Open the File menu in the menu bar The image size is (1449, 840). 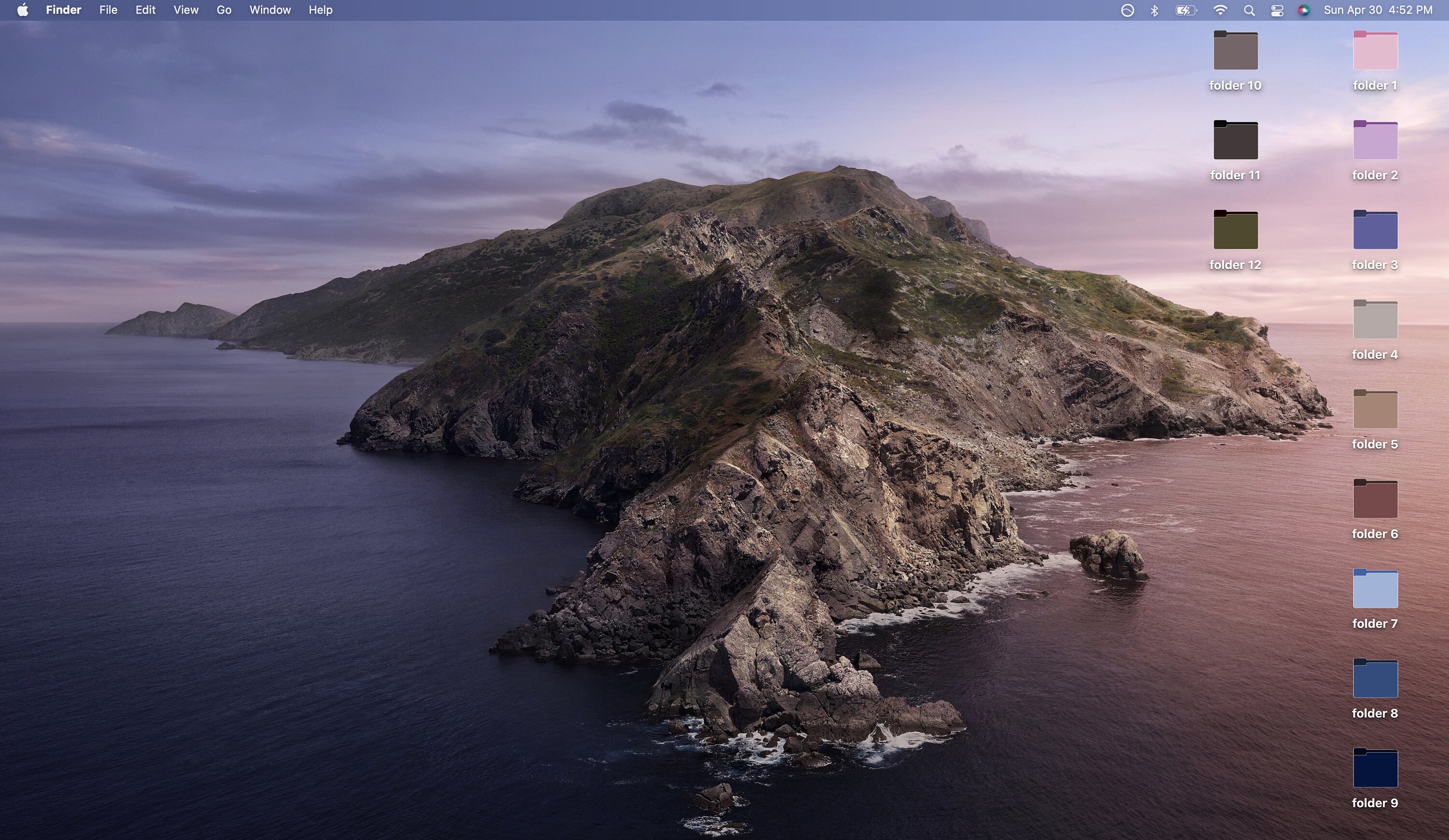[108, 10]
